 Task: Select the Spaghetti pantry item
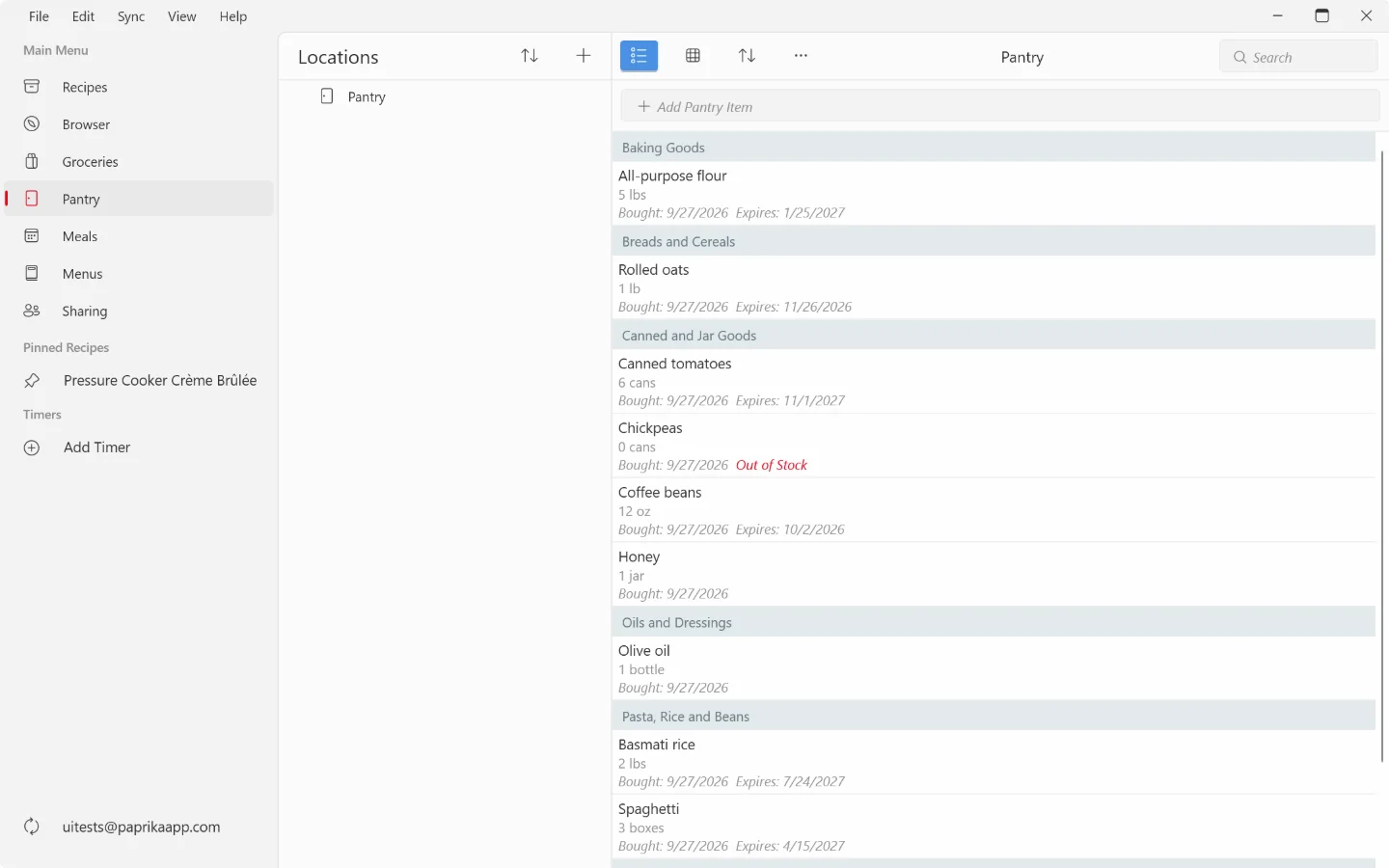(994, 827)
